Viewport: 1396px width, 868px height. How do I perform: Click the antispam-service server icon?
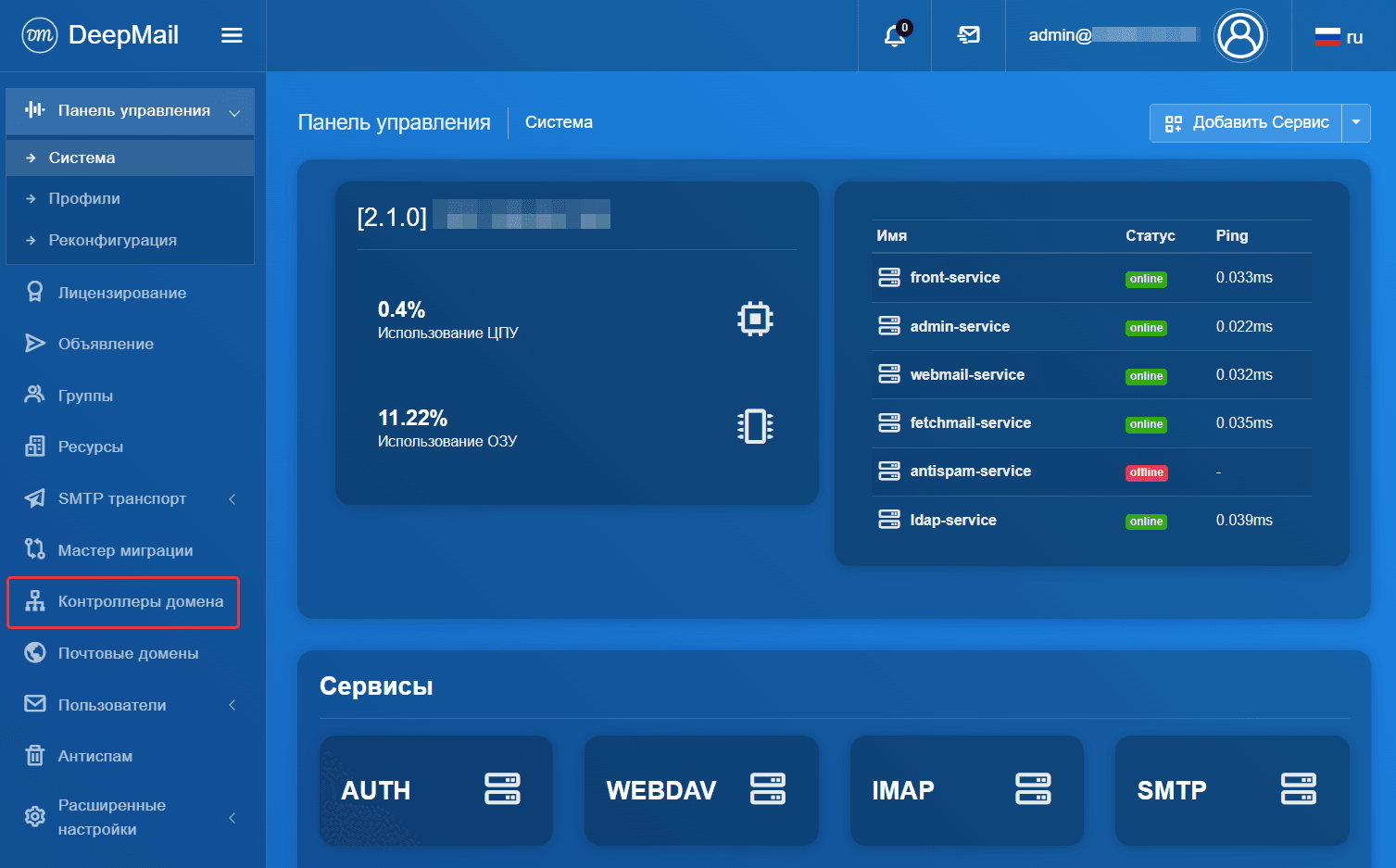point(889,471)
